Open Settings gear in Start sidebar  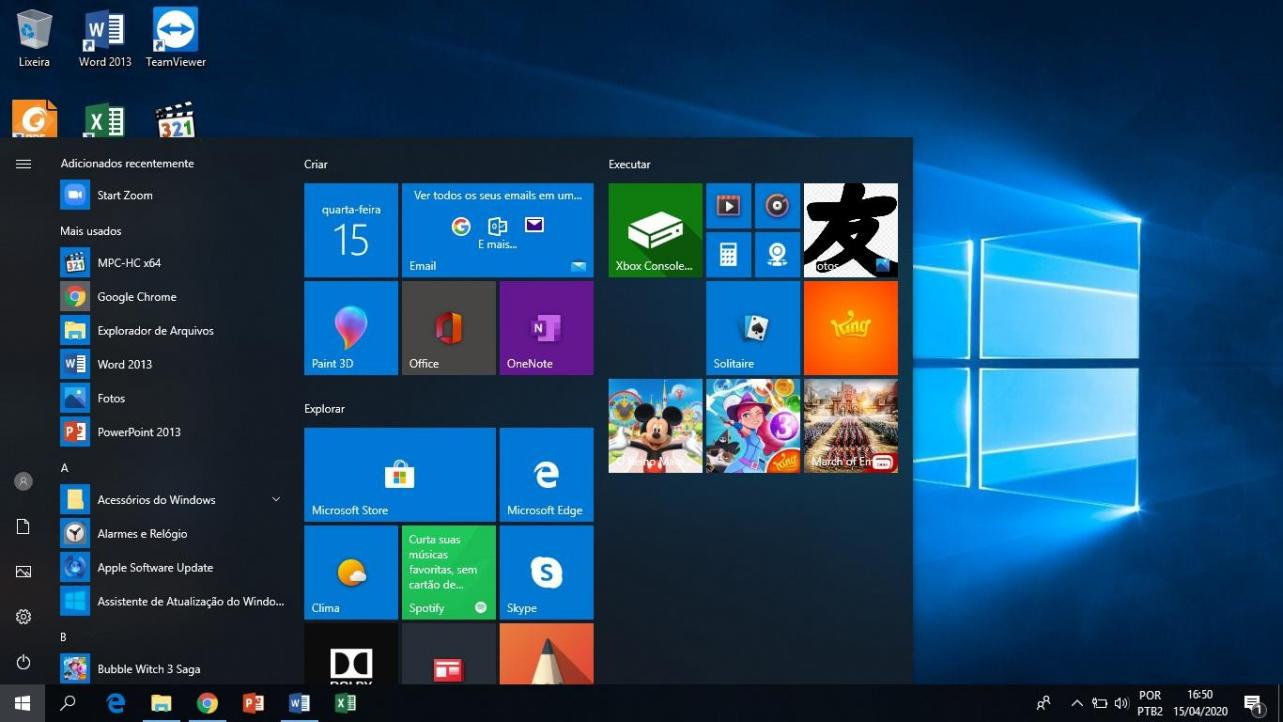(23, 617)
